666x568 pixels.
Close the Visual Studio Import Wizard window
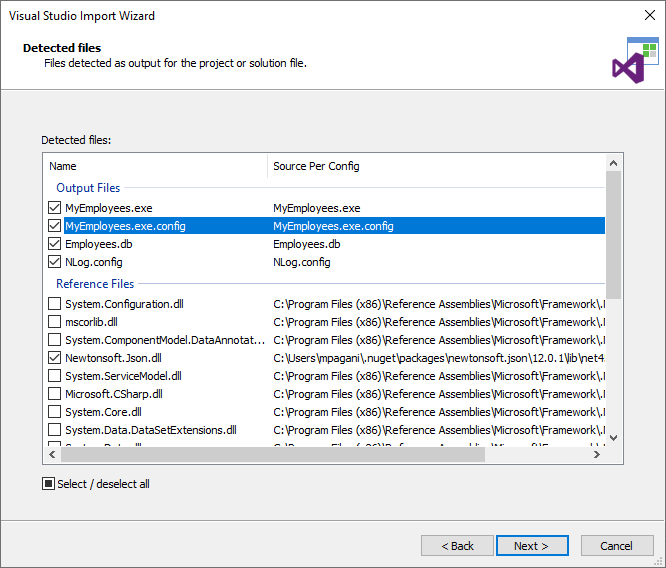(x=644, y=16)
